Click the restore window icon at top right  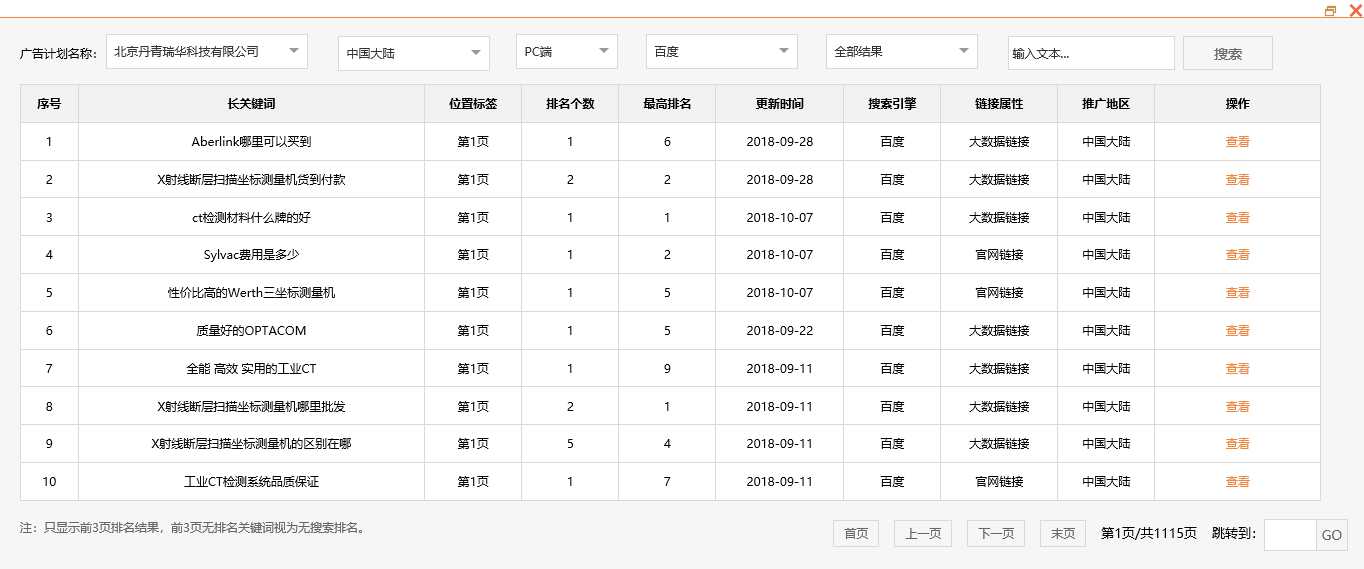(x=1330, y=10)
